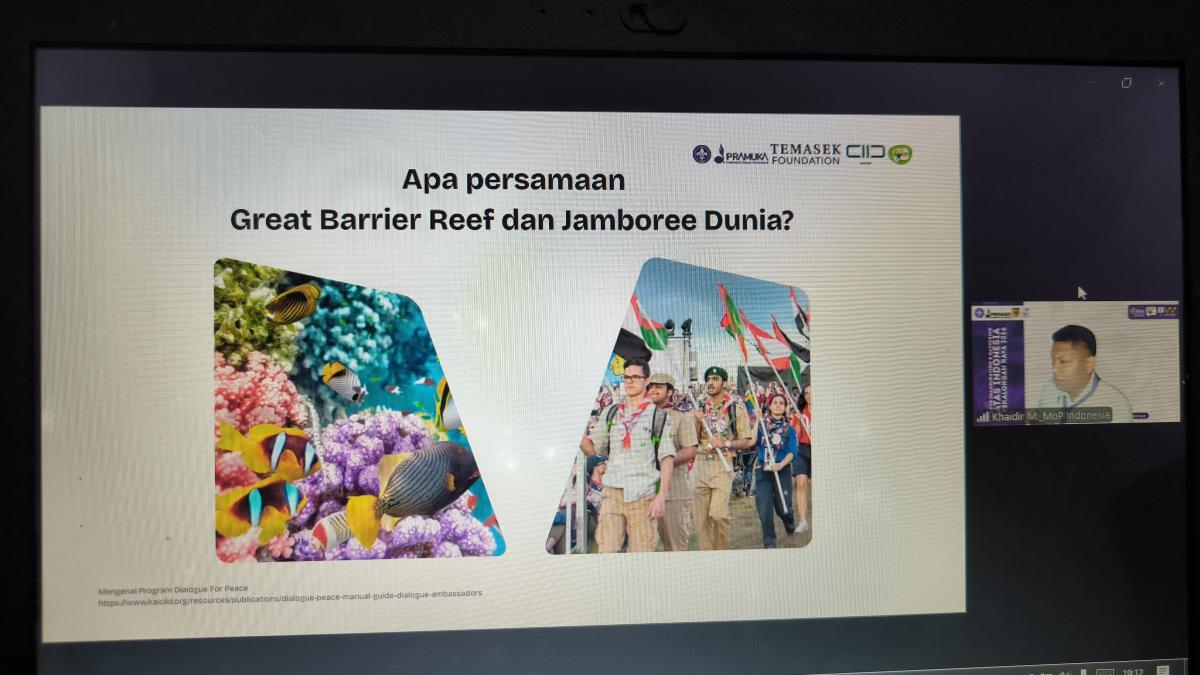Close the meeting window

[x=1160, y=83]
